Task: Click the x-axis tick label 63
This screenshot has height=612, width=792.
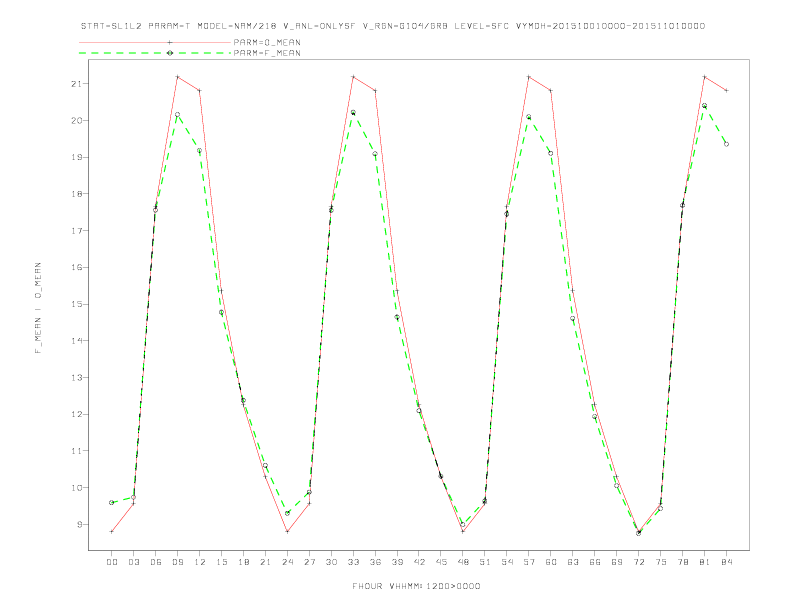Action: point(573,562)
